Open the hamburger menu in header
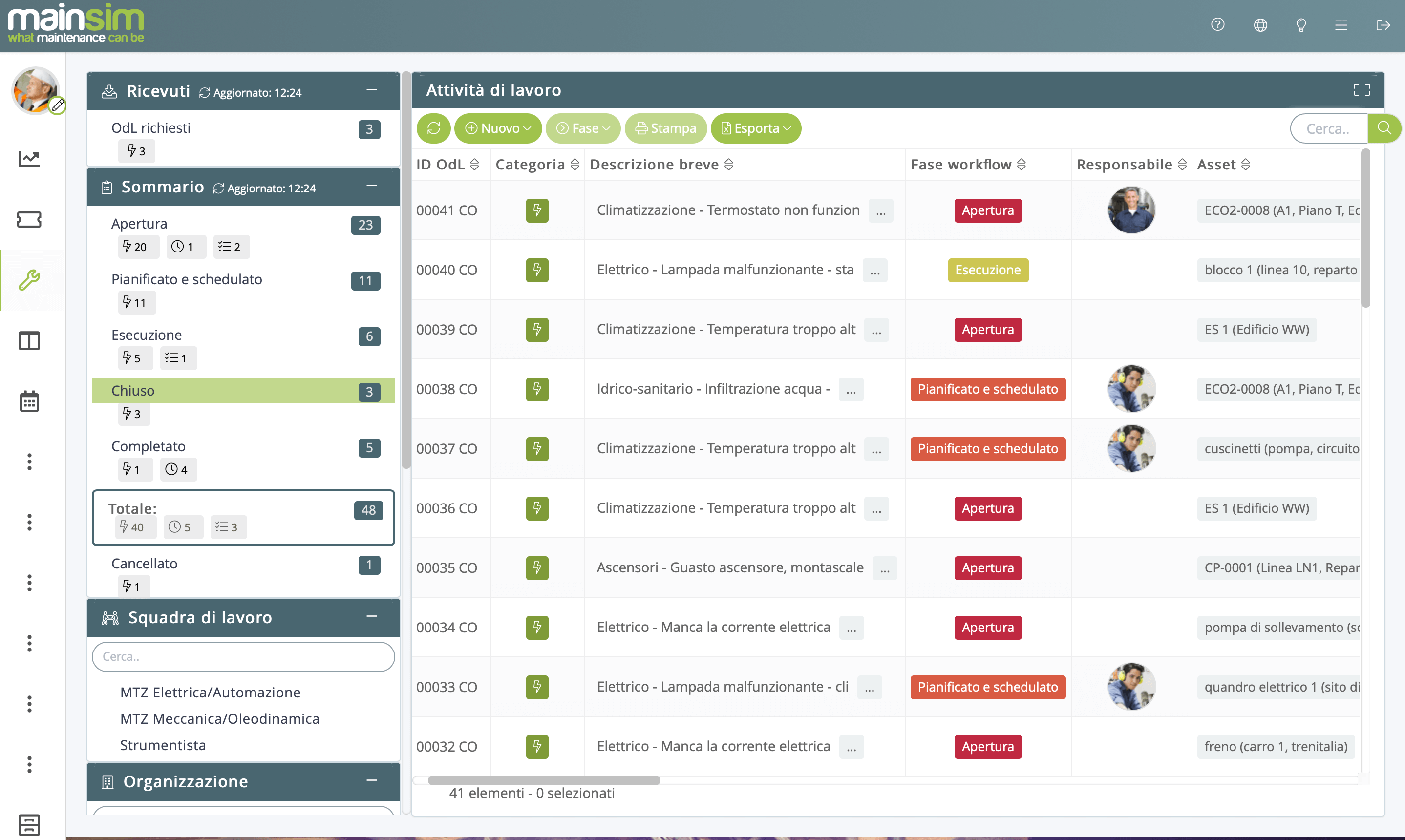 pyautogui.click(x=1341, y=25)
